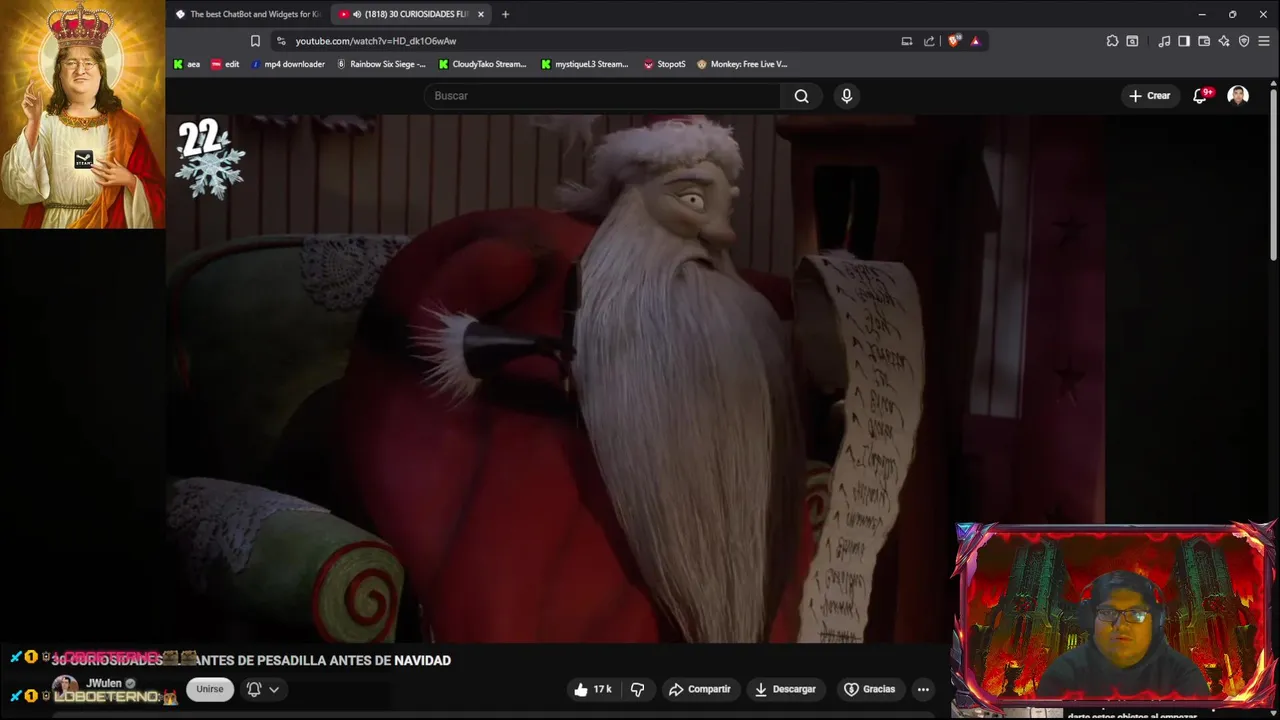Click the Gracias button
The image size is (1280, 720).
870,689
